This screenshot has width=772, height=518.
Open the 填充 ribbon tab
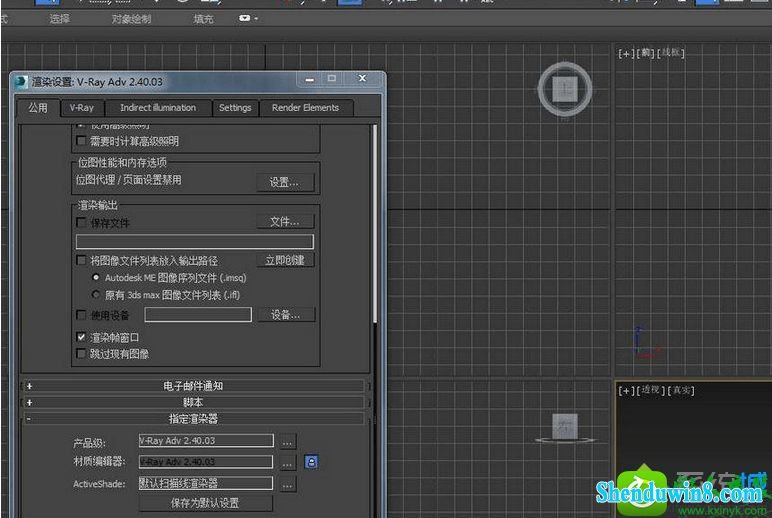[x=203, y=19]
